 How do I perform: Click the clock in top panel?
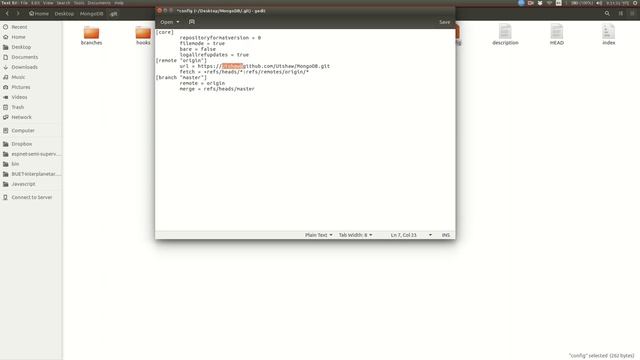[617, 3]
